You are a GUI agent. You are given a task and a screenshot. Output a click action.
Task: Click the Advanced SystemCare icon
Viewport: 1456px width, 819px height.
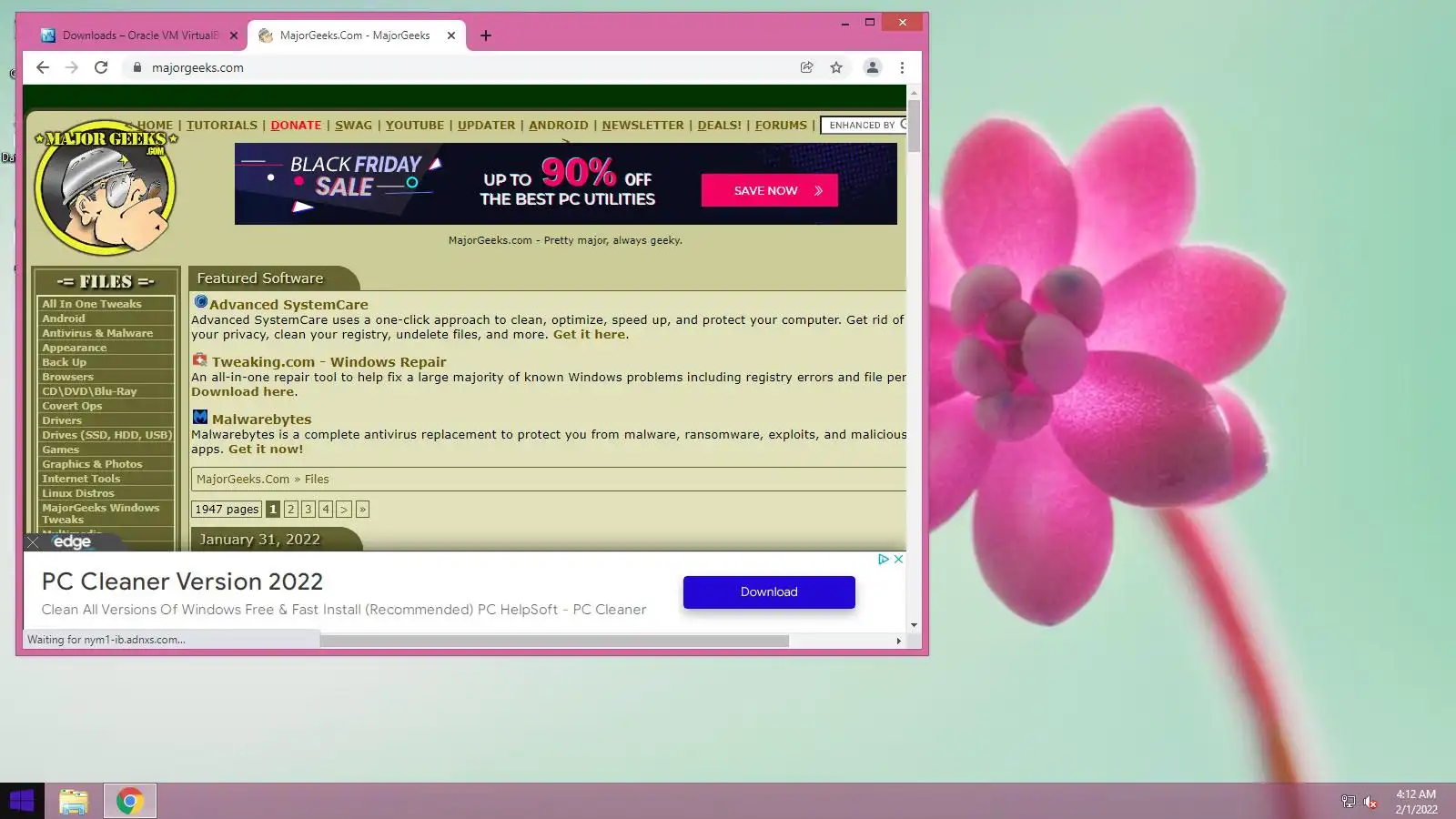[200, 302]
